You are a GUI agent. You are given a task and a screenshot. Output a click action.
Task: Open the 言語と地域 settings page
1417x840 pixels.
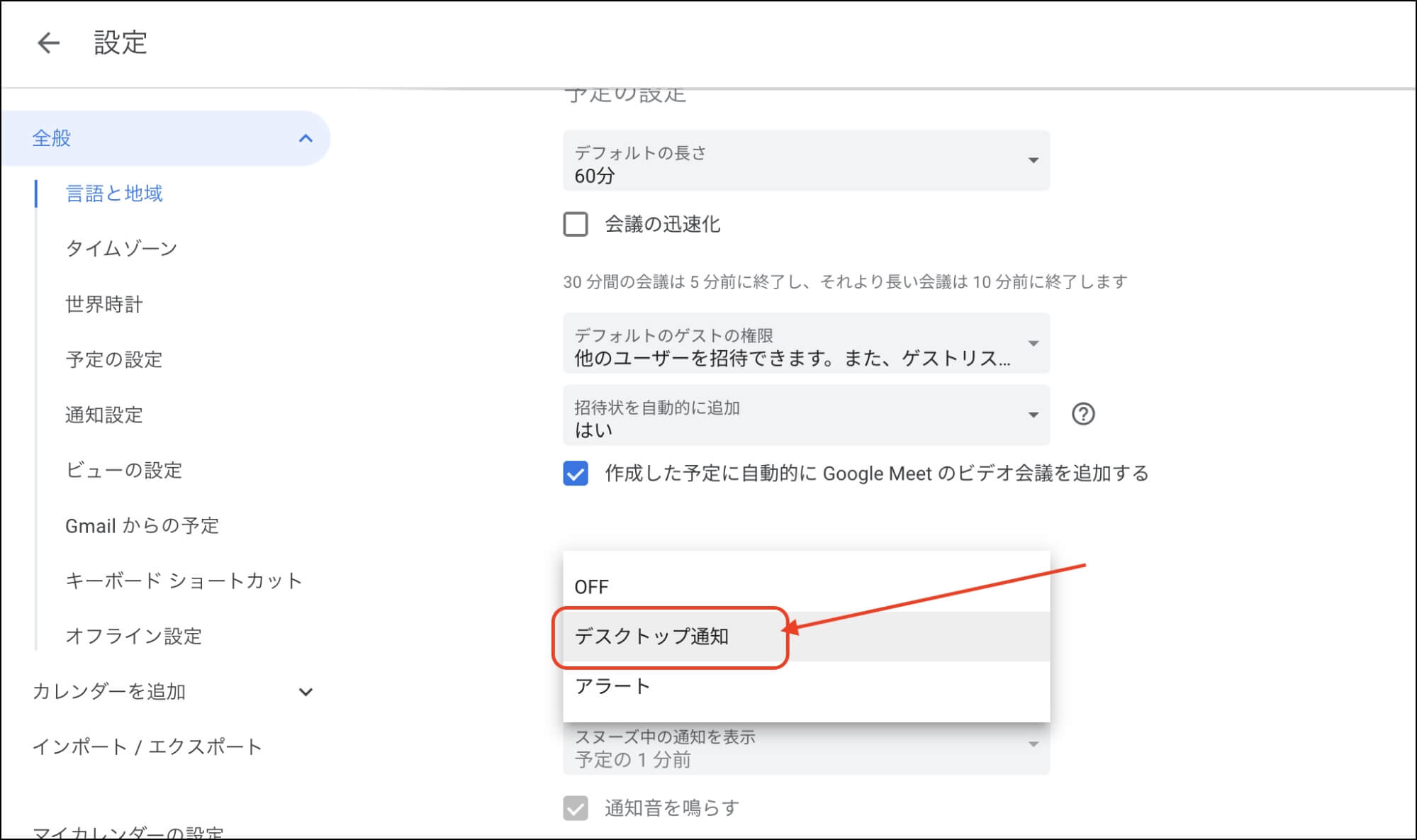tap(113, 194)
